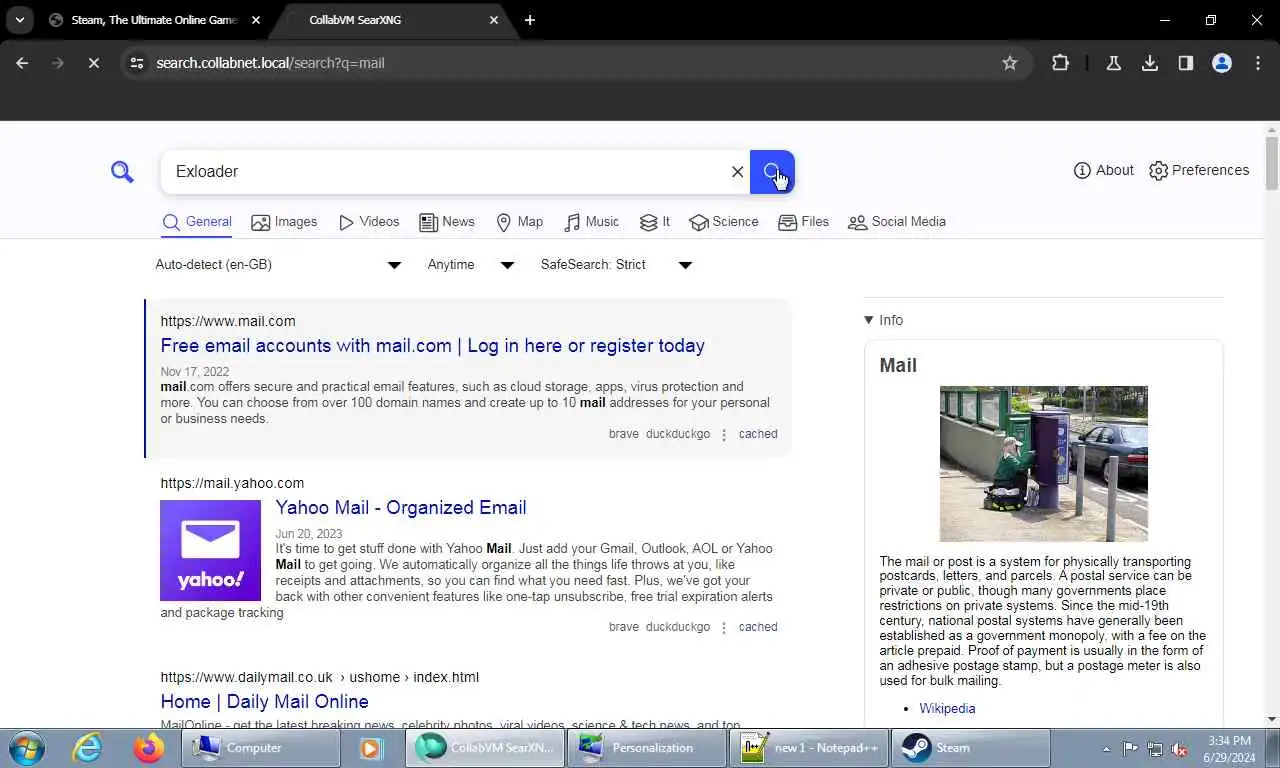Switch to the Music tab
This screenshot has width=1280, height=768.
pos(592,222)
